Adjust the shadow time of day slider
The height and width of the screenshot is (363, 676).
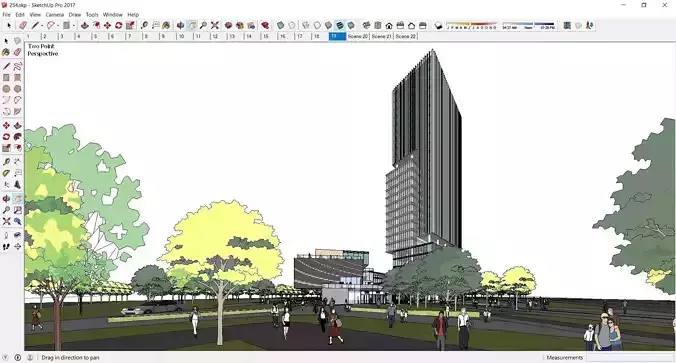tap(529, 25)
